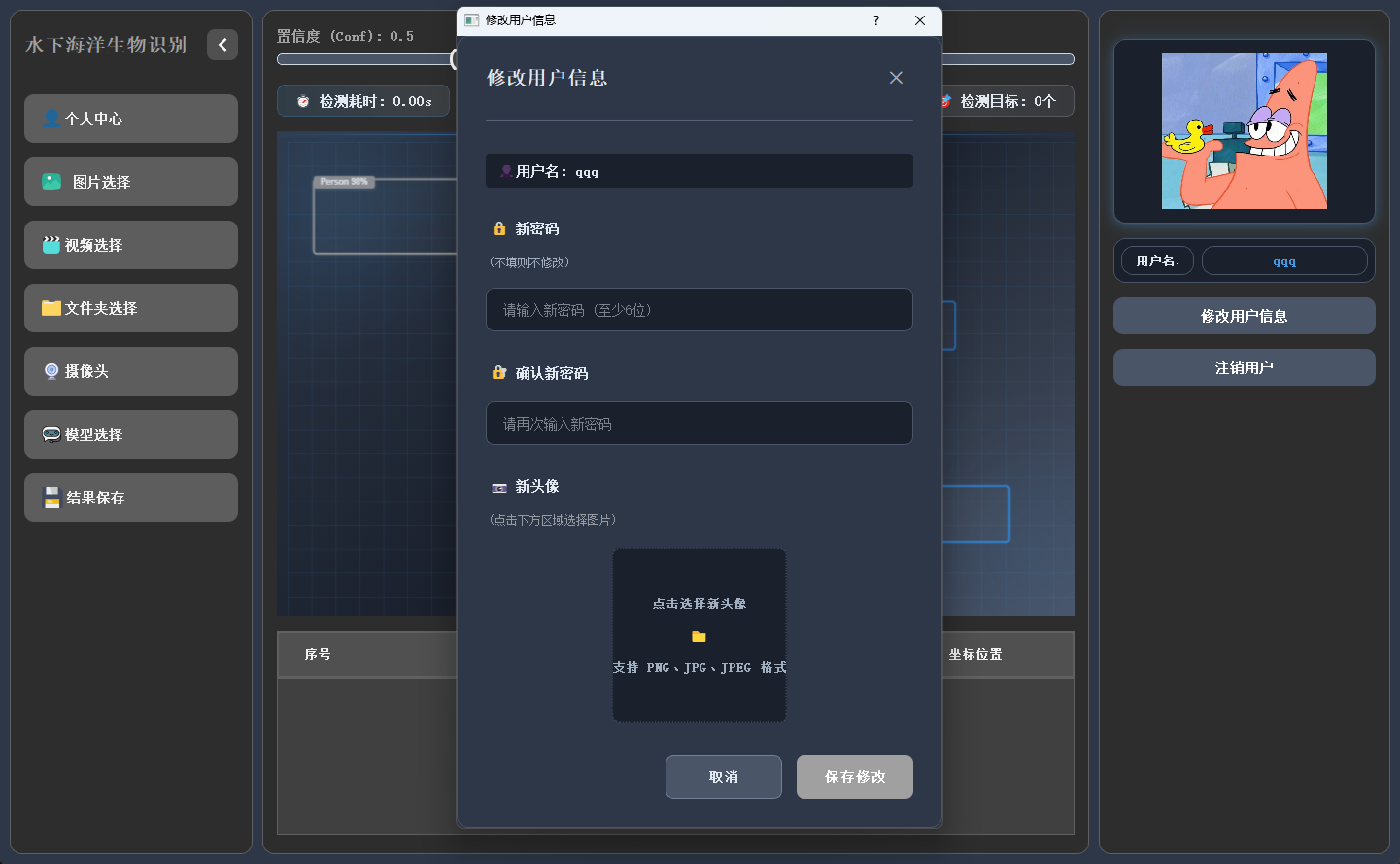The height and width of the screenshot is (864, 1400).
Task: Click the 修改用户信息 button in right panel
Action: 1244,316
